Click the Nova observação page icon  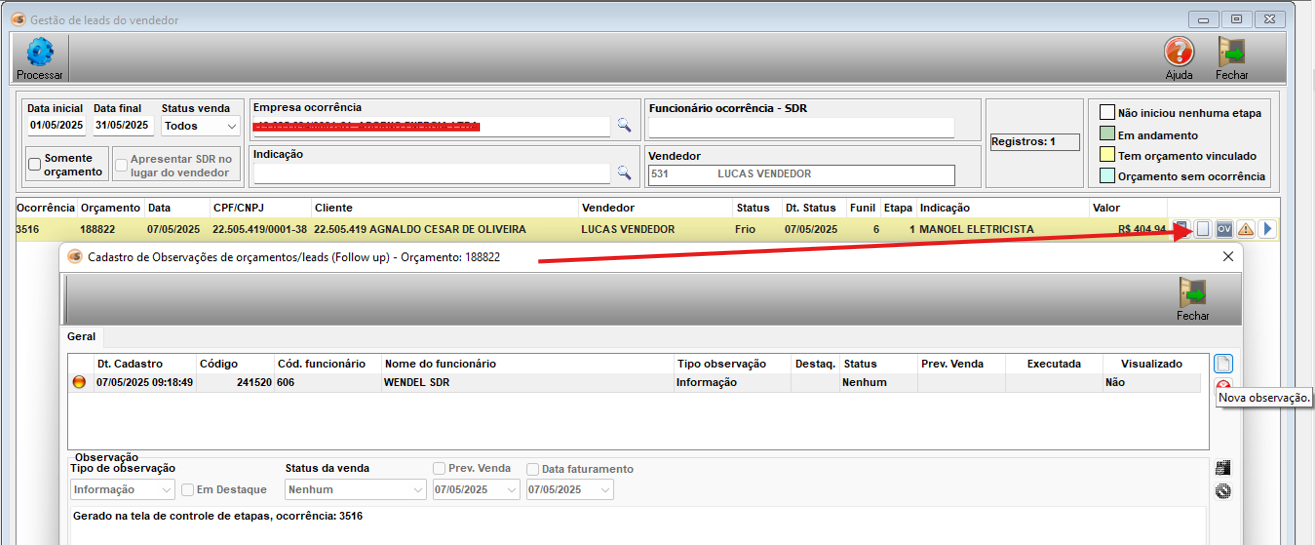click(x=1223, y=363)
